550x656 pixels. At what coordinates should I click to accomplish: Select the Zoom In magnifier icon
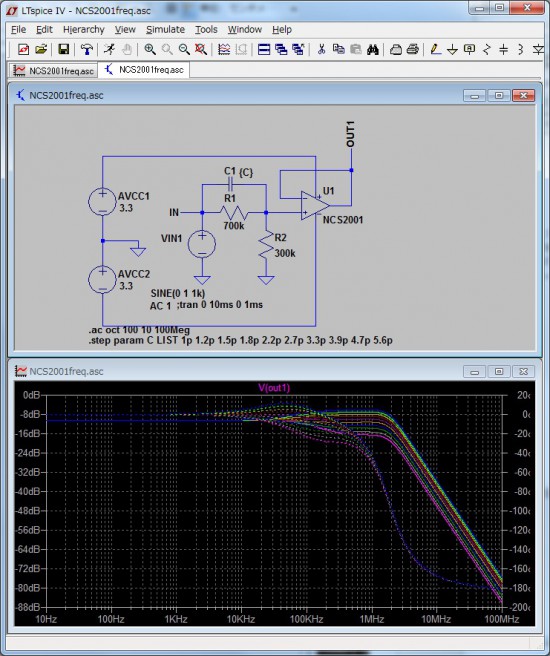(150, 50)
